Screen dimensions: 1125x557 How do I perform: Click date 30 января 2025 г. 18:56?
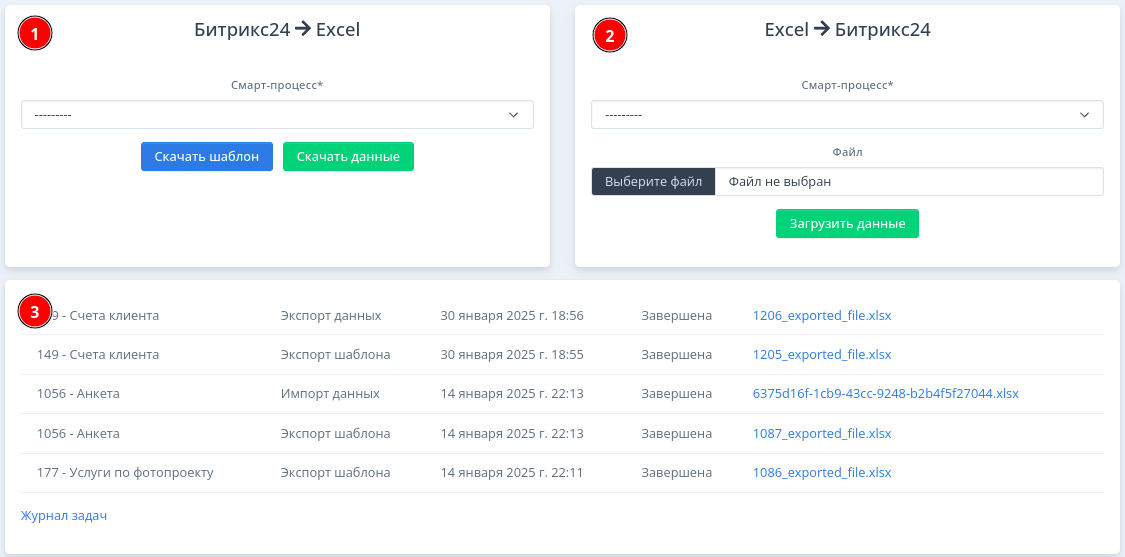tap(512, 315)
